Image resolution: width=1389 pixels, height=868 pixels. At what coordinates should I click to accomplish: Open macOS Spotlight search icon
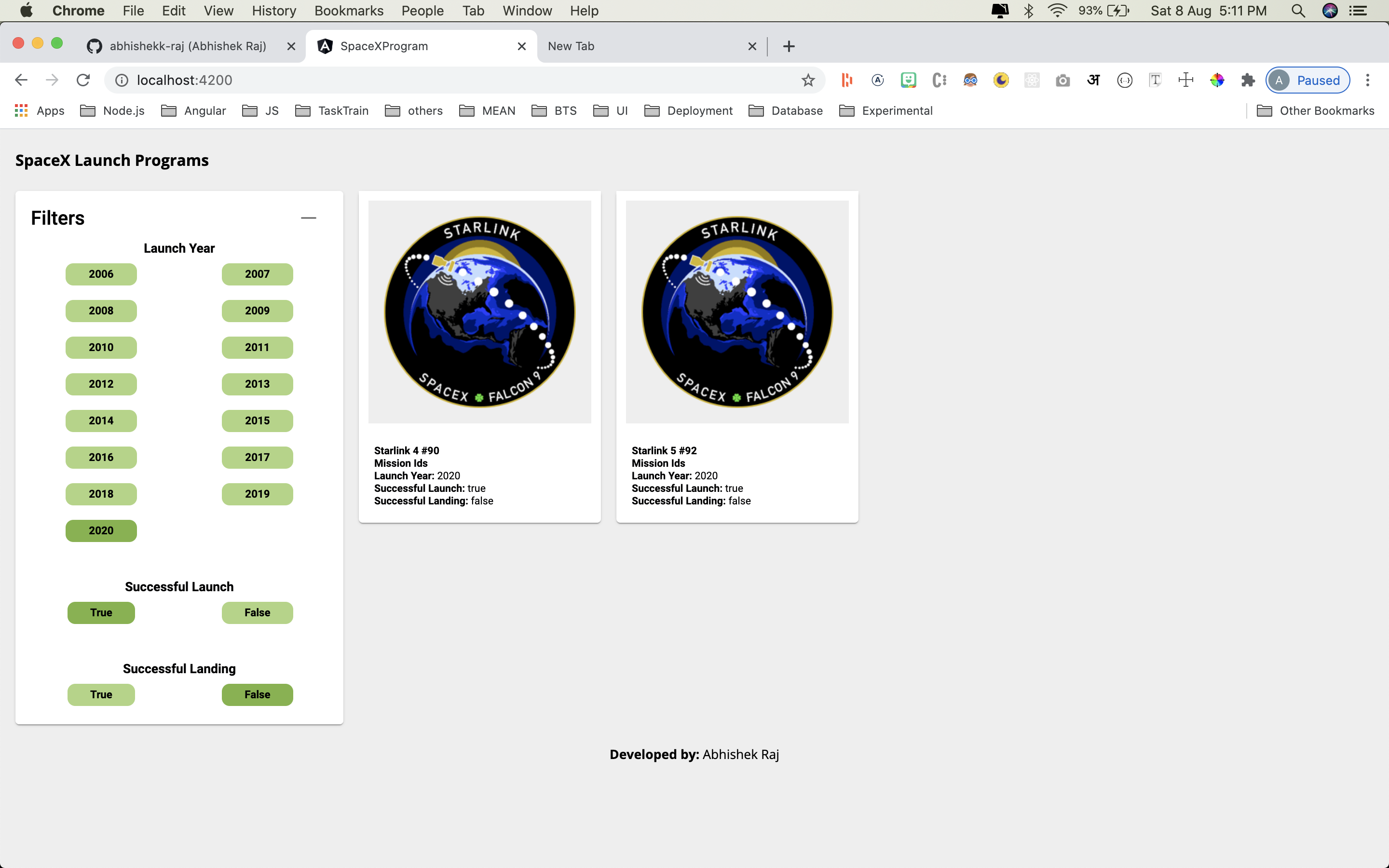[x=1298, y=11]
